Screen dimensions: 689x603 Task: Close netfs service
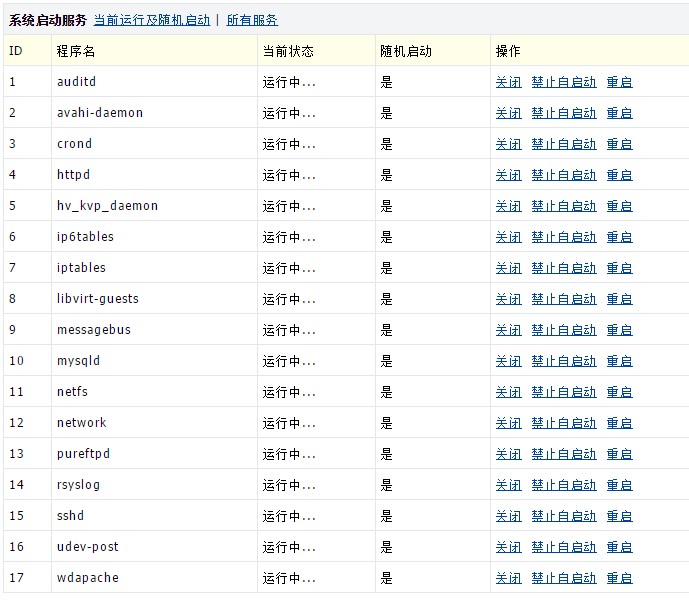pyautogui.click(x=508, y=392)
